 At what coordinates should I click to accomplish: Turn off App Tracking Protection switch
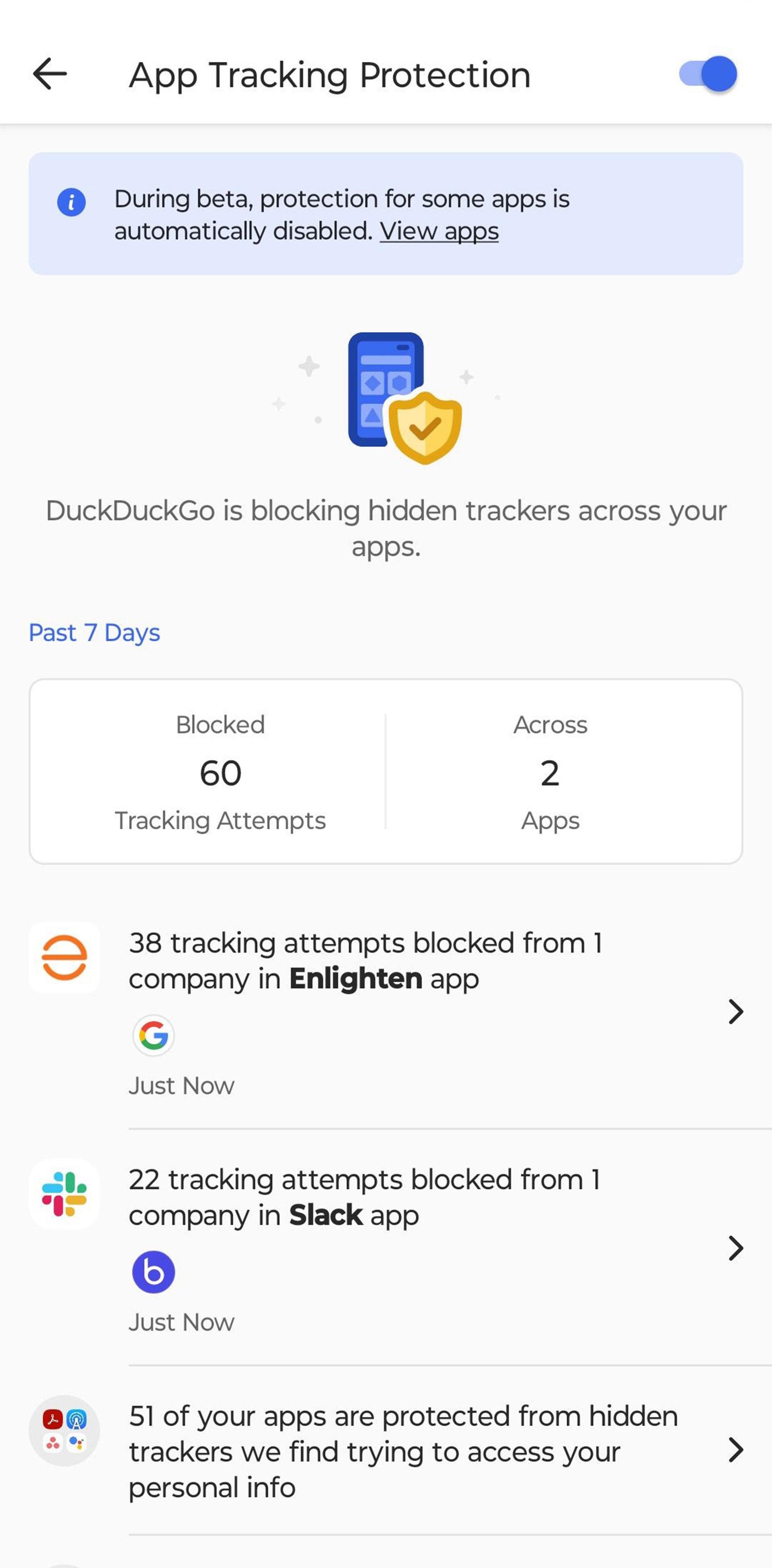pyautogui.click(x=708, y=74)
